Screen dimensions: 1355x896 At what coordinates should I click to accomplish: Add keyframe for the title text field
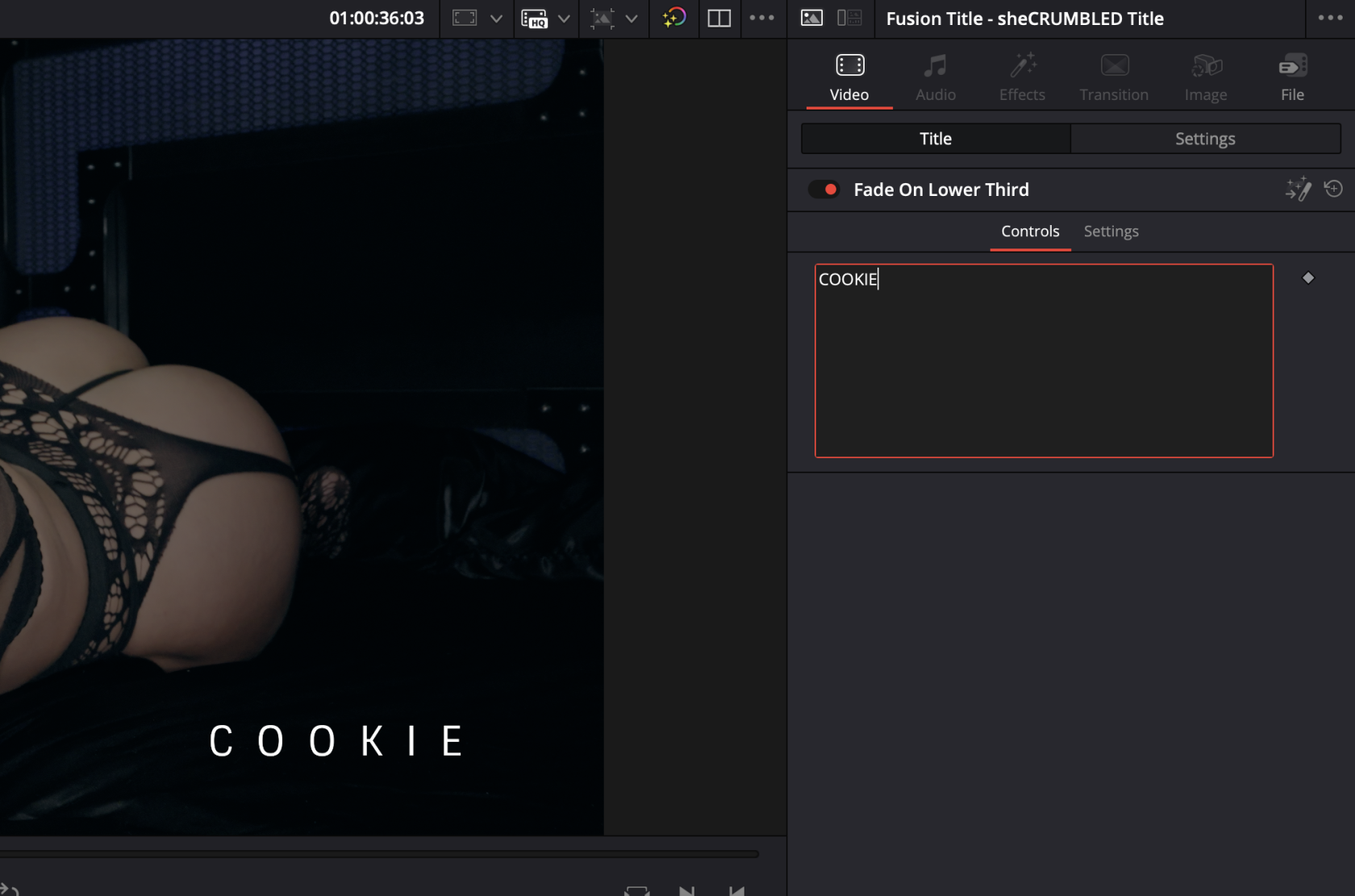(1308, 277)
